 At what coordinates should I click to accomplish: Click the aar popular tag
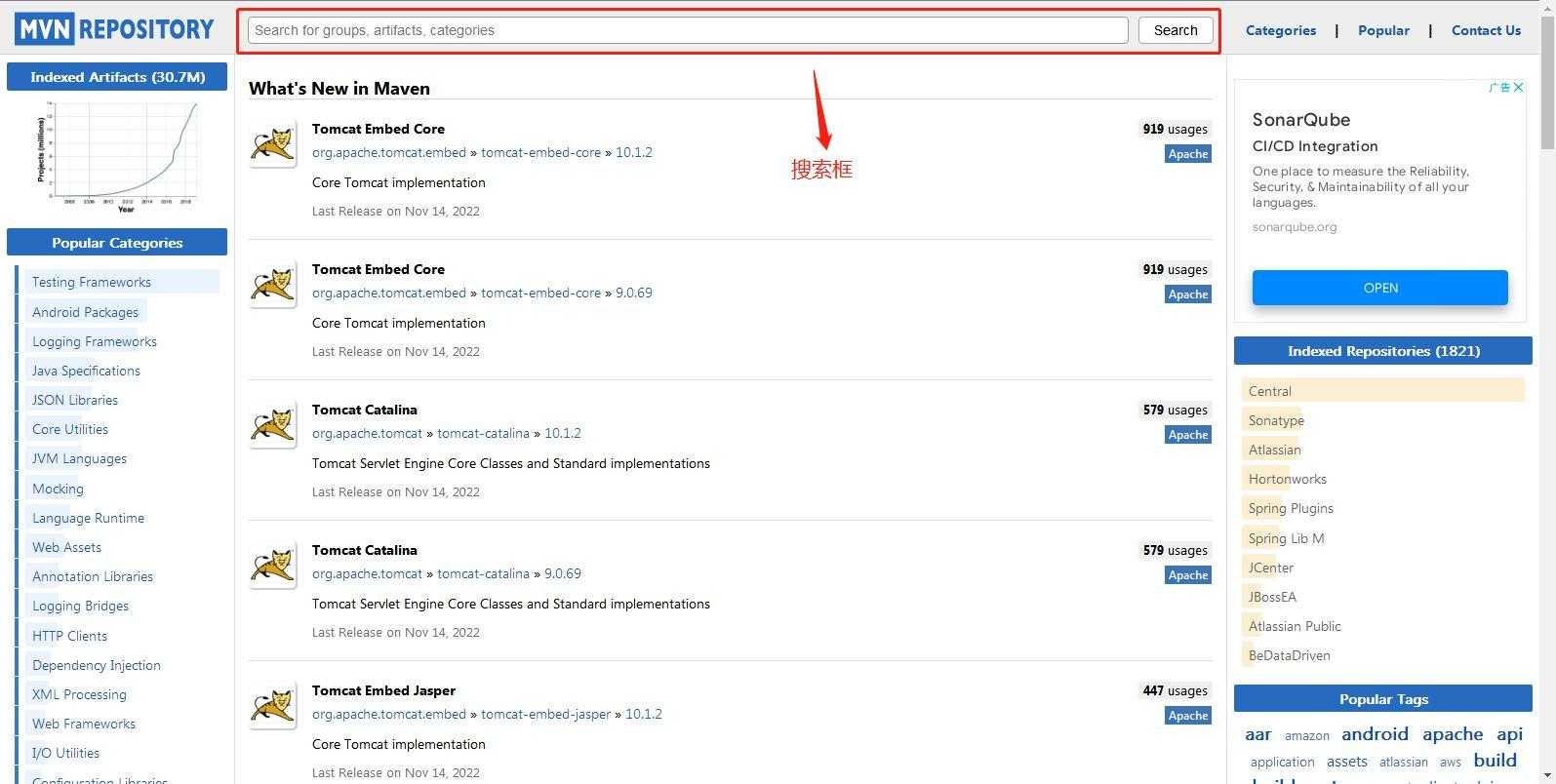1258,734
